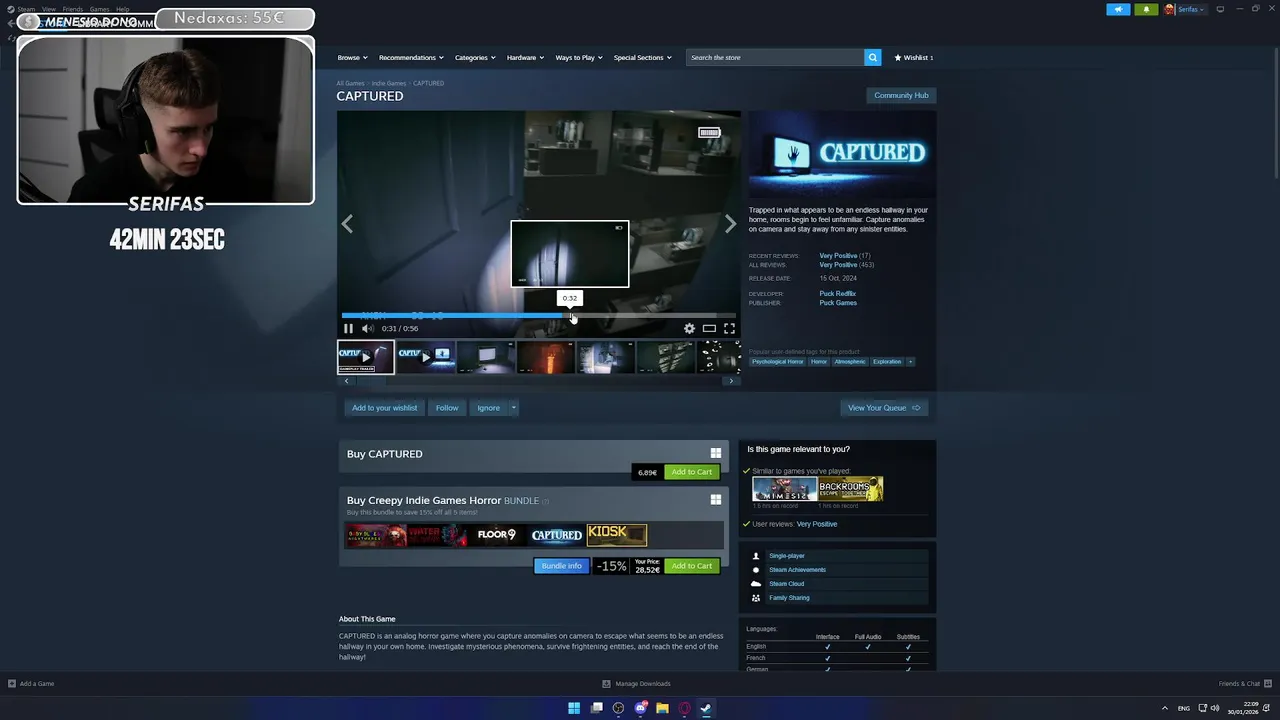This screenshot has height=720, width=1280.
Task: Click the Manage Downloads icon
Action: (606, 684)
